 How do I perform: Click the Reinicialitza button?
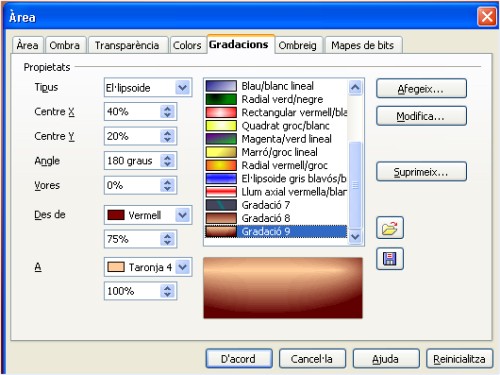(459, 359)
